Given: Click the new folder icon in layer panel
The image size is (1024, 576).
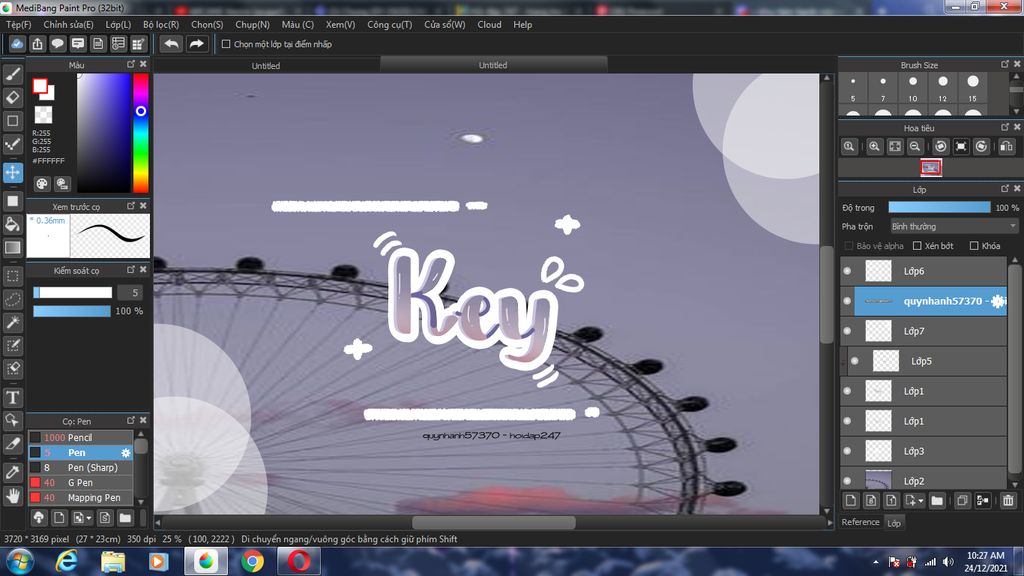Looking at the screenshot, I should tap(937, 501).
